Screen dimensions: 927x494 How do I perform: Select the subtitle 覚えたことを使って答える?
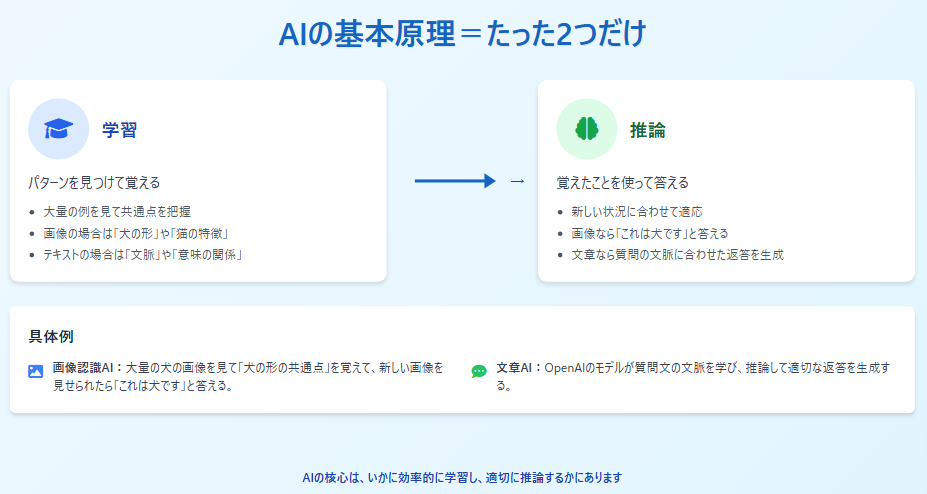(x=622, y=183)
